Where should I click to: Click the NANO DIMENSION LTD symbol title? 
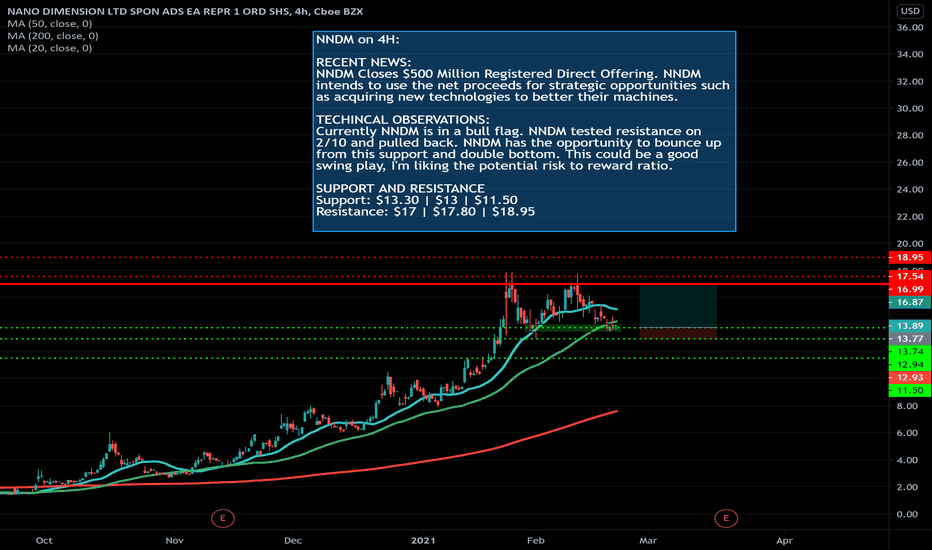tap(185, 11)
